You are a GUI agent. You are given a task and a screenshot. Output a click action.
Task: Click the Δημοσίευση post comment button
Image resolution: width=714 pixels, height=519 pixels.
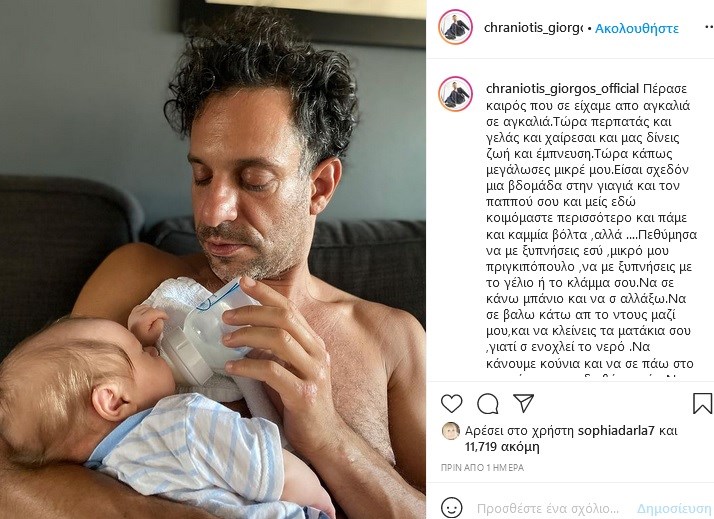pyautogui.click(x=673, y=508)
